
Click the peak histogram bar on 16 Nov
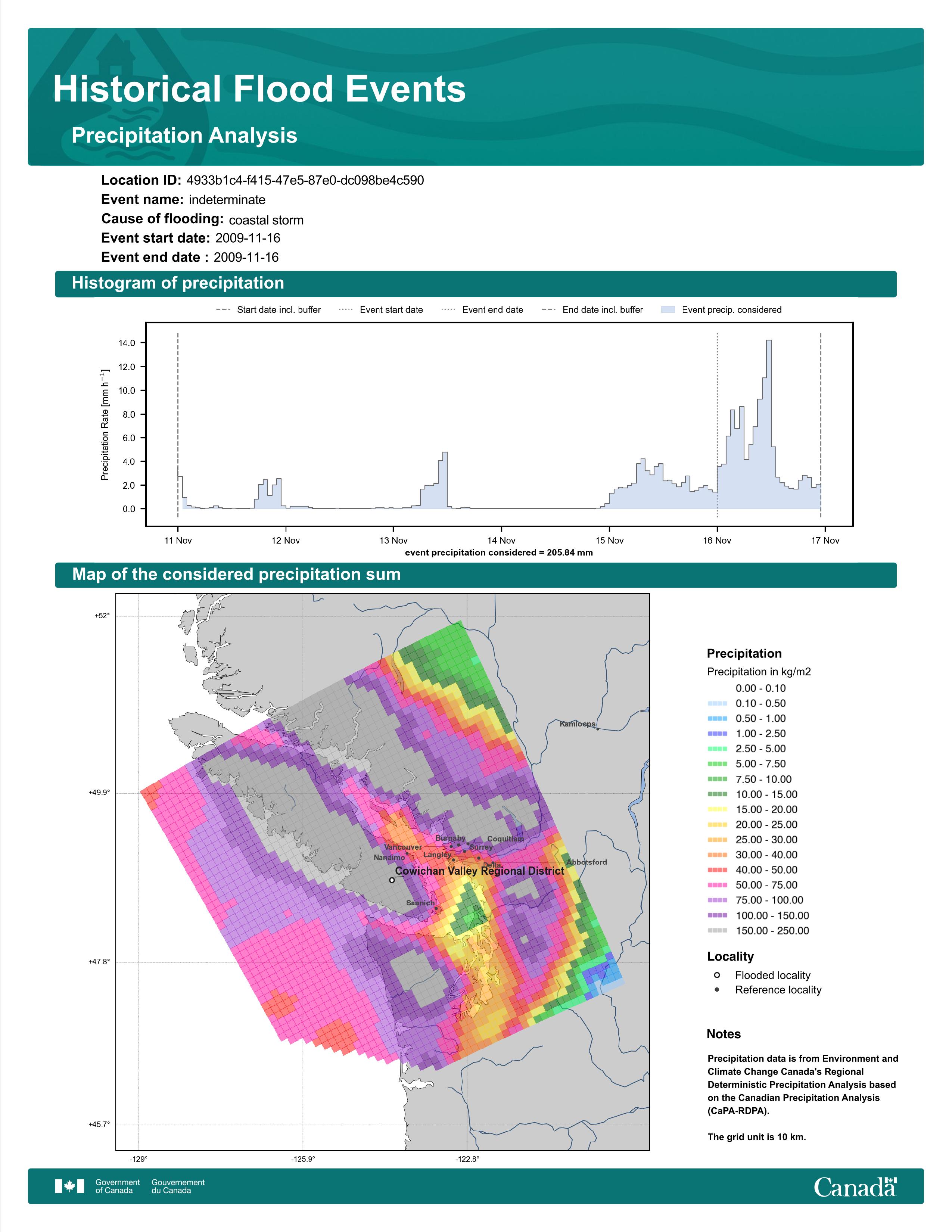[769, 424]
